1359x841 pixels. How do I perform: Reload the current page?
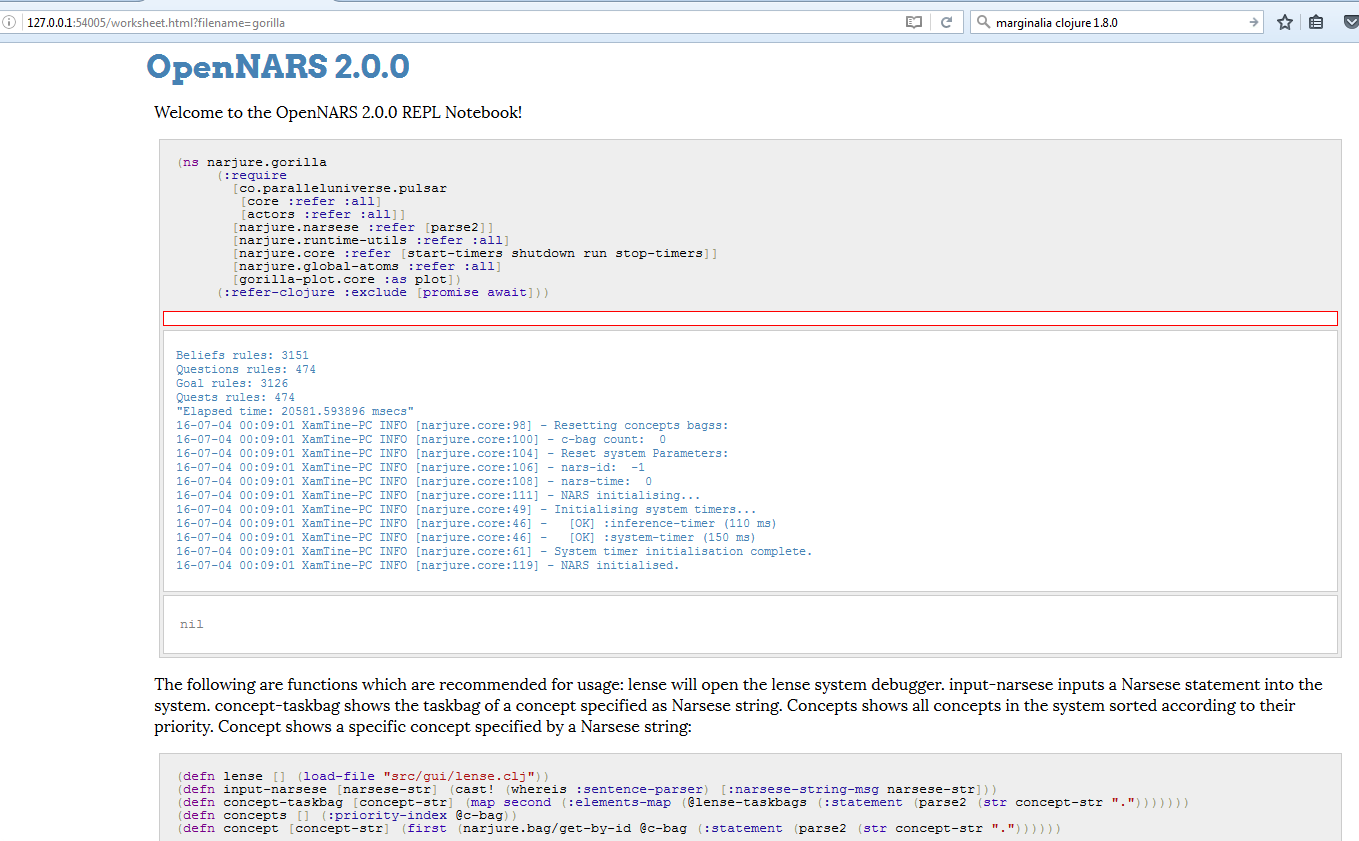pos(945,22)
